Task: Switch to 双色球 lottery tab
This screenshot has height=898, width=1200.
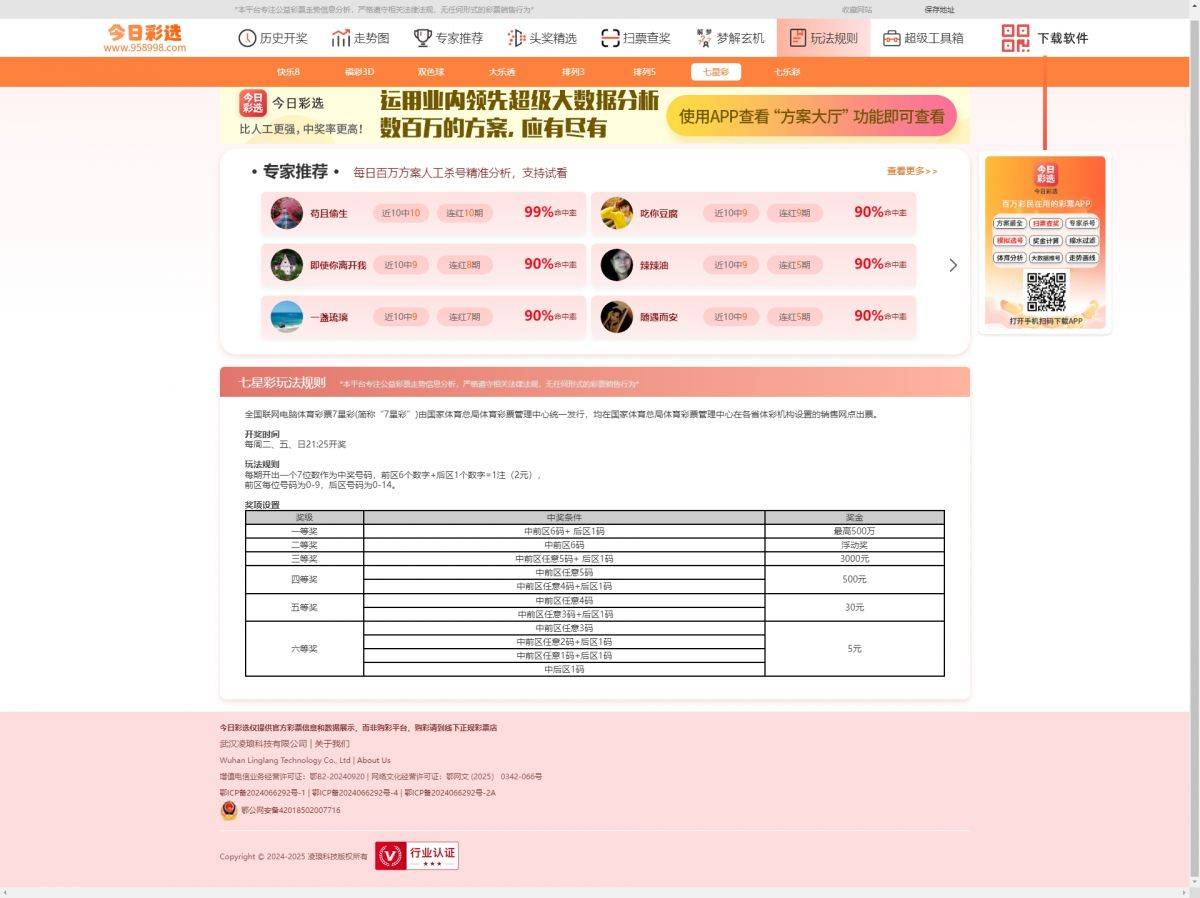Action: coord(431,72)
